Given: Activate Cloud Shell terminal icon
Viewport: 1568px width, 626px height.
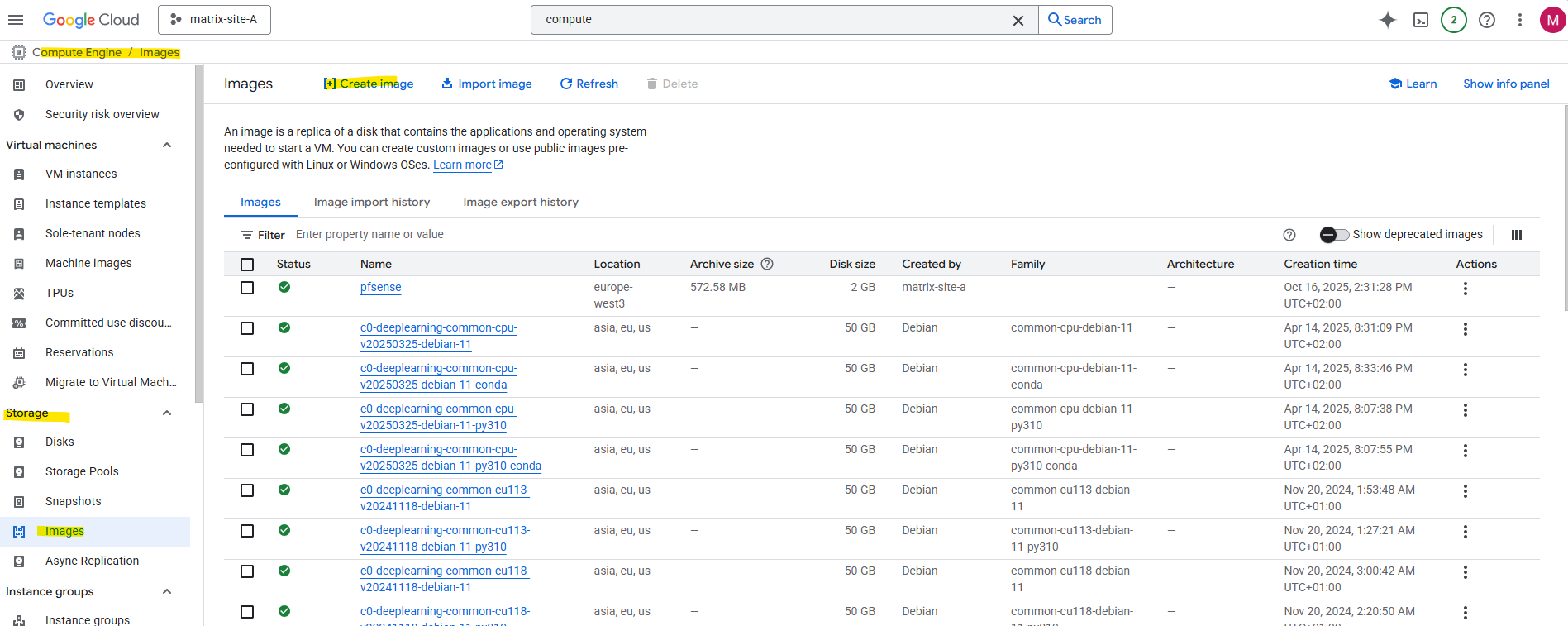Looking at the screenshot, I should (x=1420, y=20).
